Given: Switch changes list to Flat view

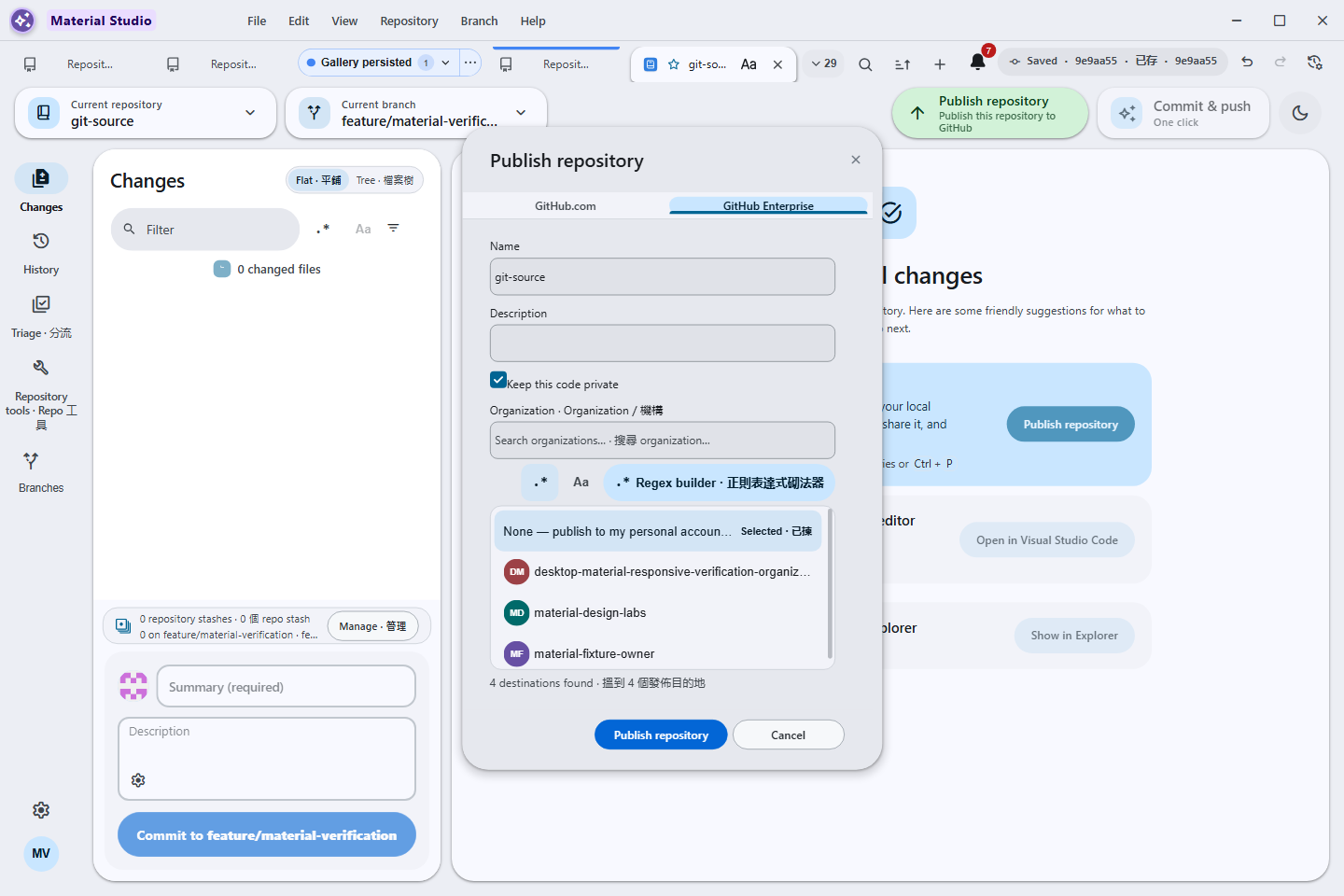Looking at the screenshot, I should 318,180.
